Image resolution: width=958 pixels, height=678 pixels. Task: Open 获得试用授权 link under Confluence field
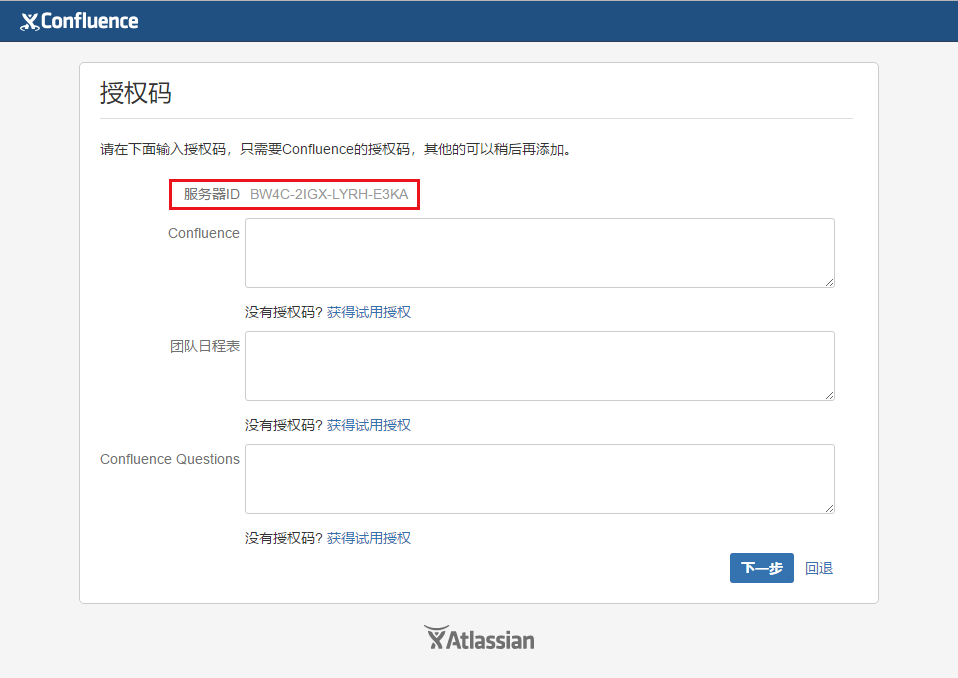tap(368, 312)
